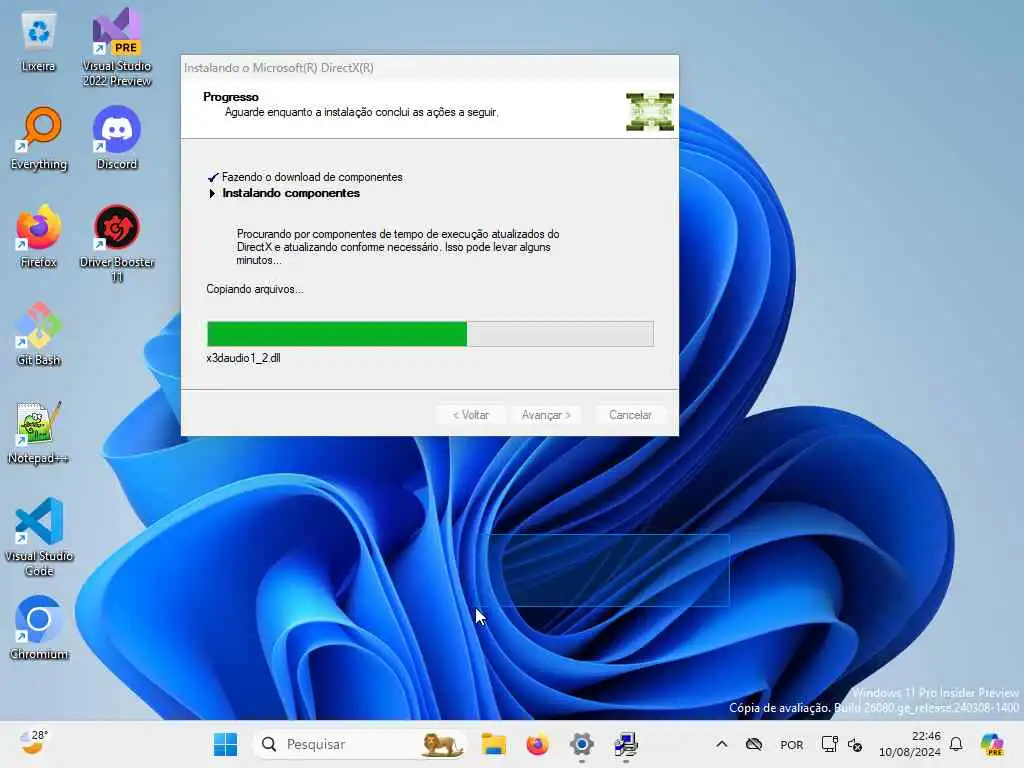
Task: Select the Chromium desktop shortcut
Action: pos(39,628)
